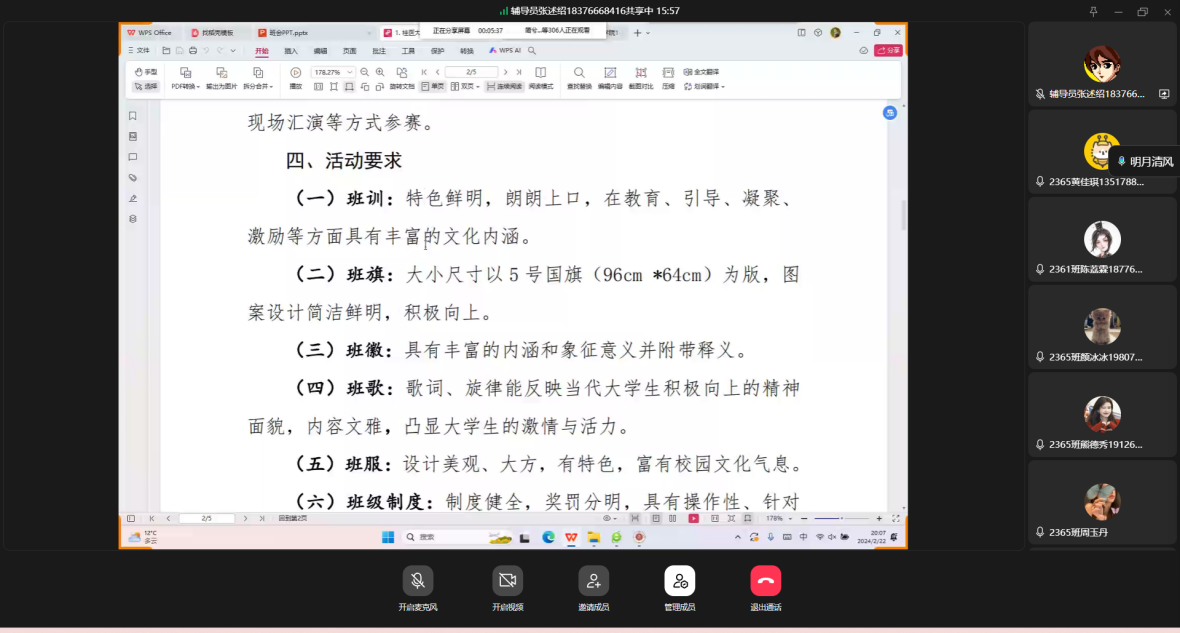Open the 双页 two-page view dropdown
1180x633 pixels.
click(x=480, y=86)
